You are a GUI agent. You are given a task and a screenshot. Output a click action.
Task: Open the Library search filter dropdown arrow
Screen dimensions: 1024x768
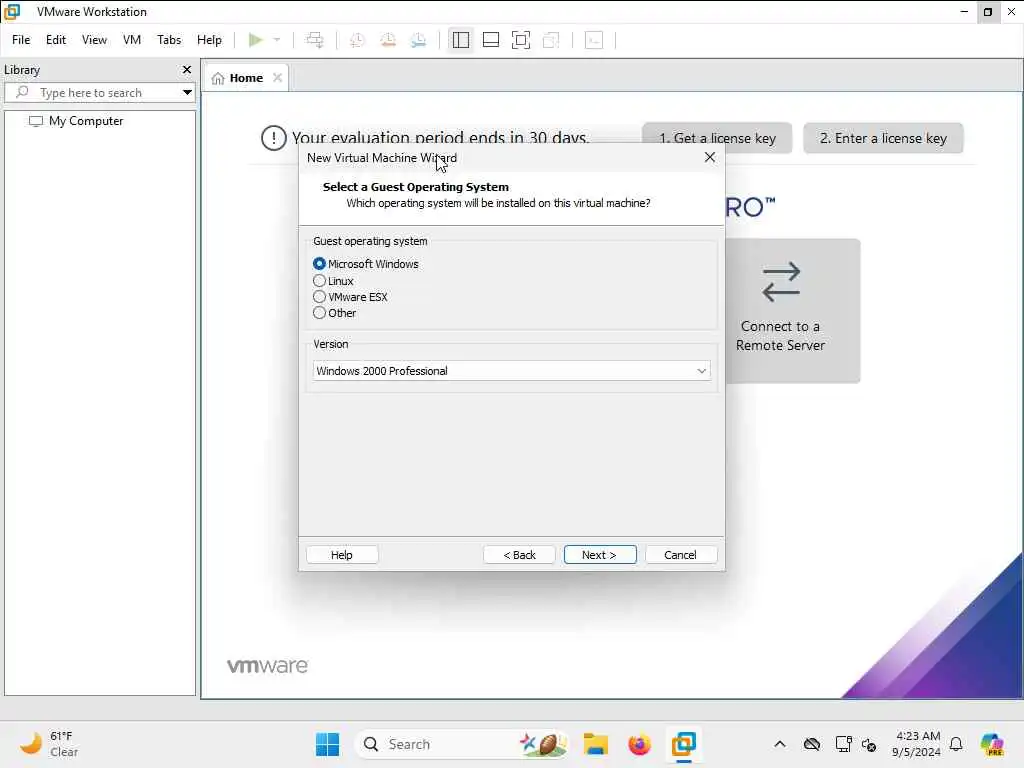[x=187, y=93]
